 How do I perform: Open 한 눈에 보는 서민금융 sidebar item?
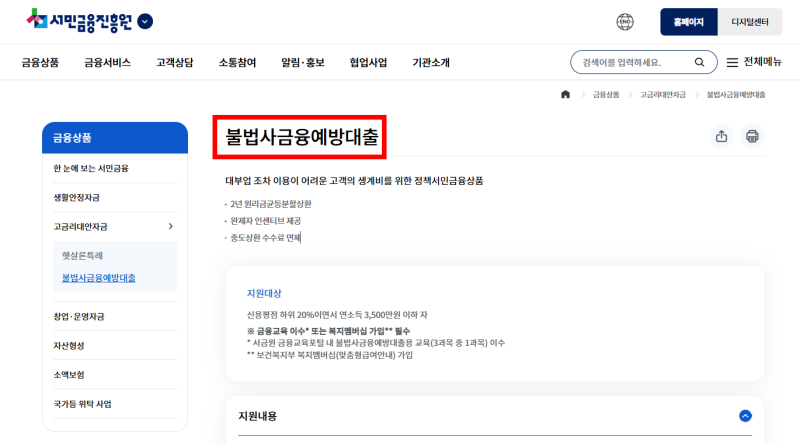click(x=91, y=168)
